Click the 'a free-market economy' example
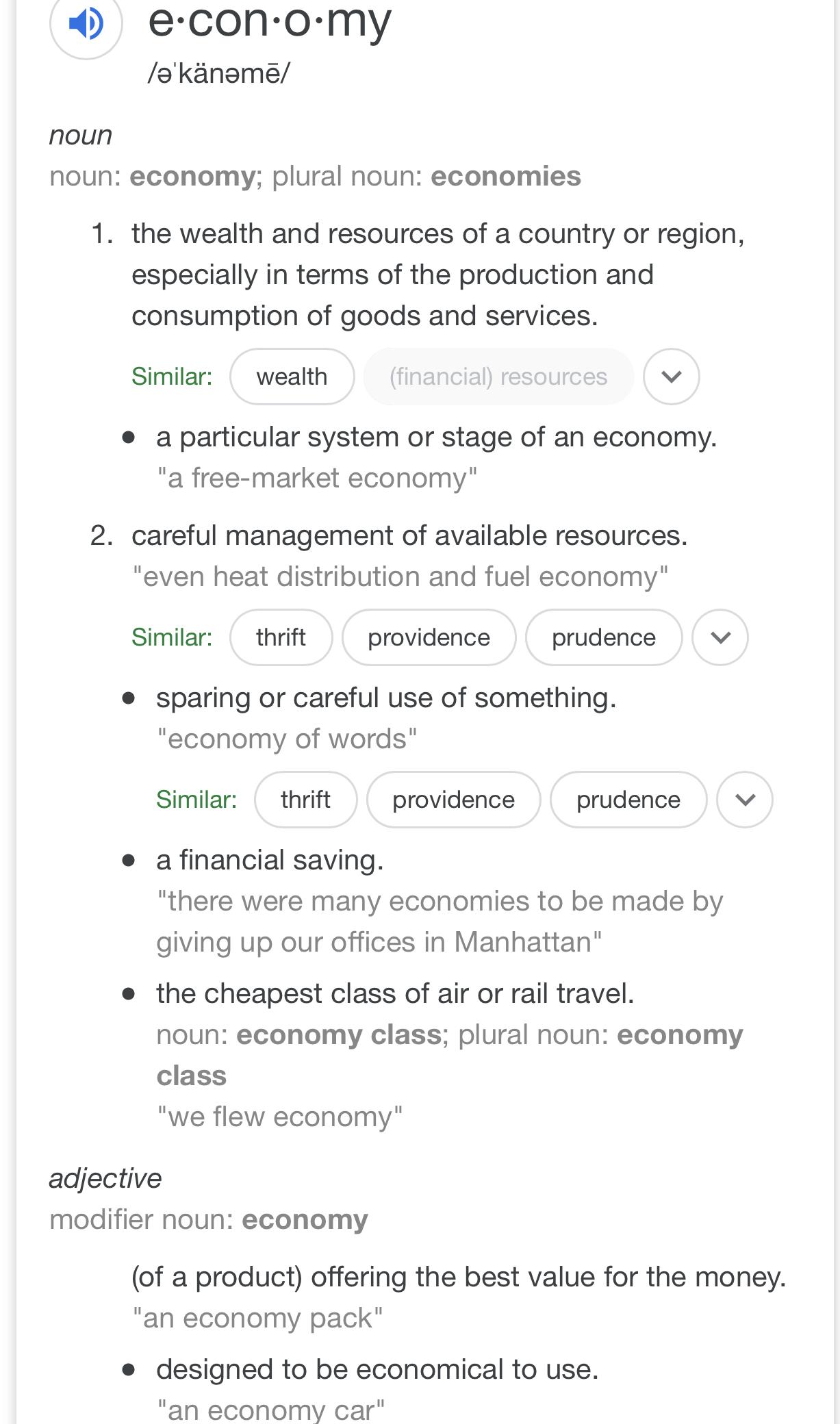 tap(317, 478)
